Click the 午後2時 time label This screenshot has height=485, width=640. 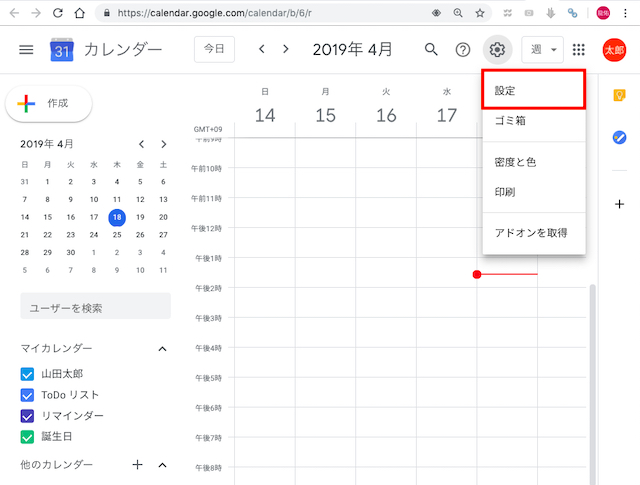click(208, 288)
